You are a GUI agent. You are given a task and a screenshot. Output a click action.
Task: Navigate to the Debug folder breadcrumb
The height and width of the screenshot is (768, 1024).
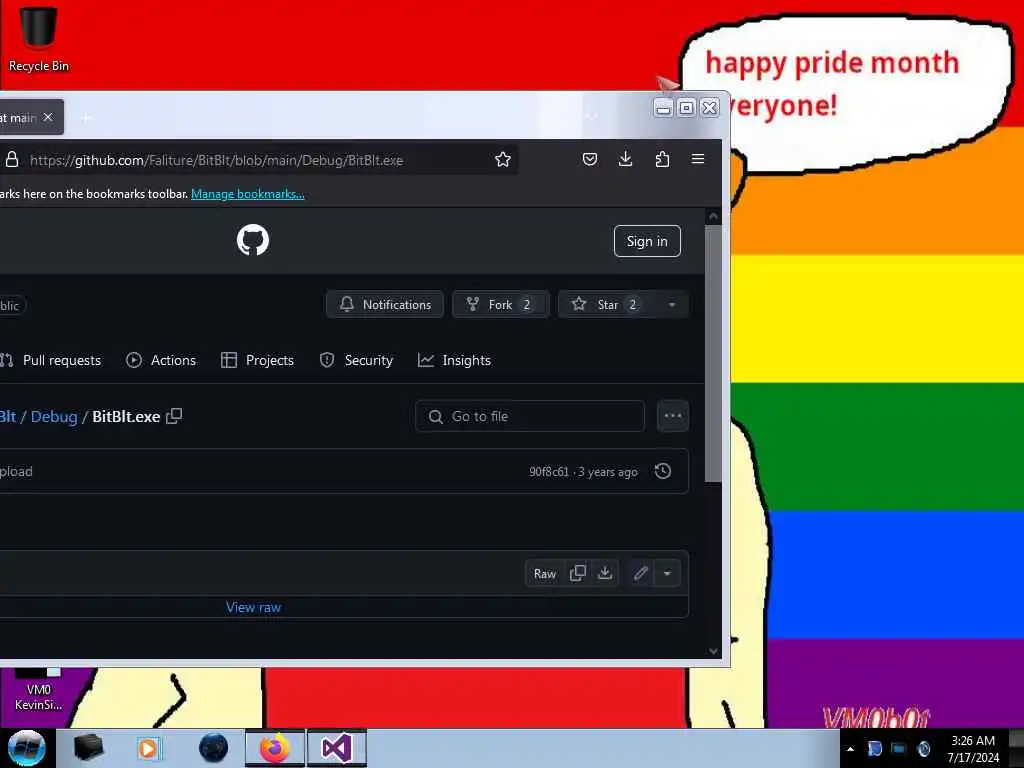coord(54,417)
